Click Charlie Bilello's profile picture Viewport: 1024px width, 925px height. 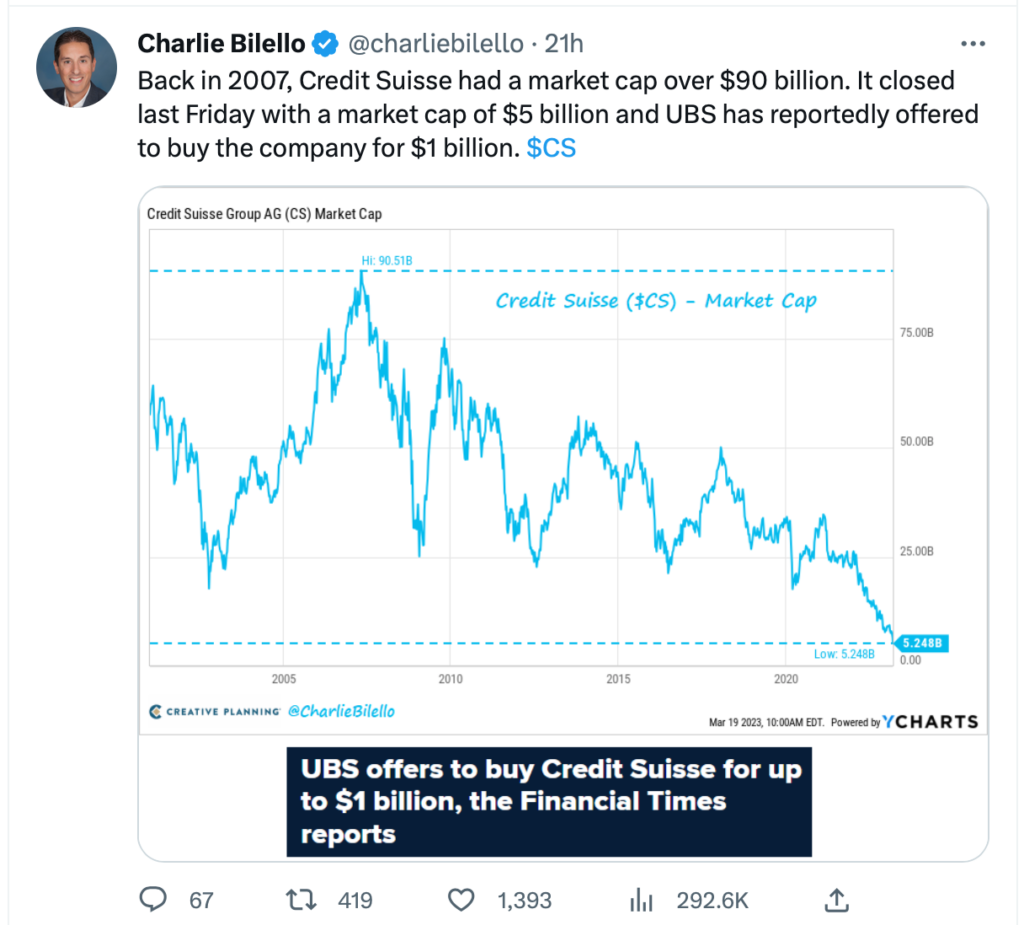[76, 67]
